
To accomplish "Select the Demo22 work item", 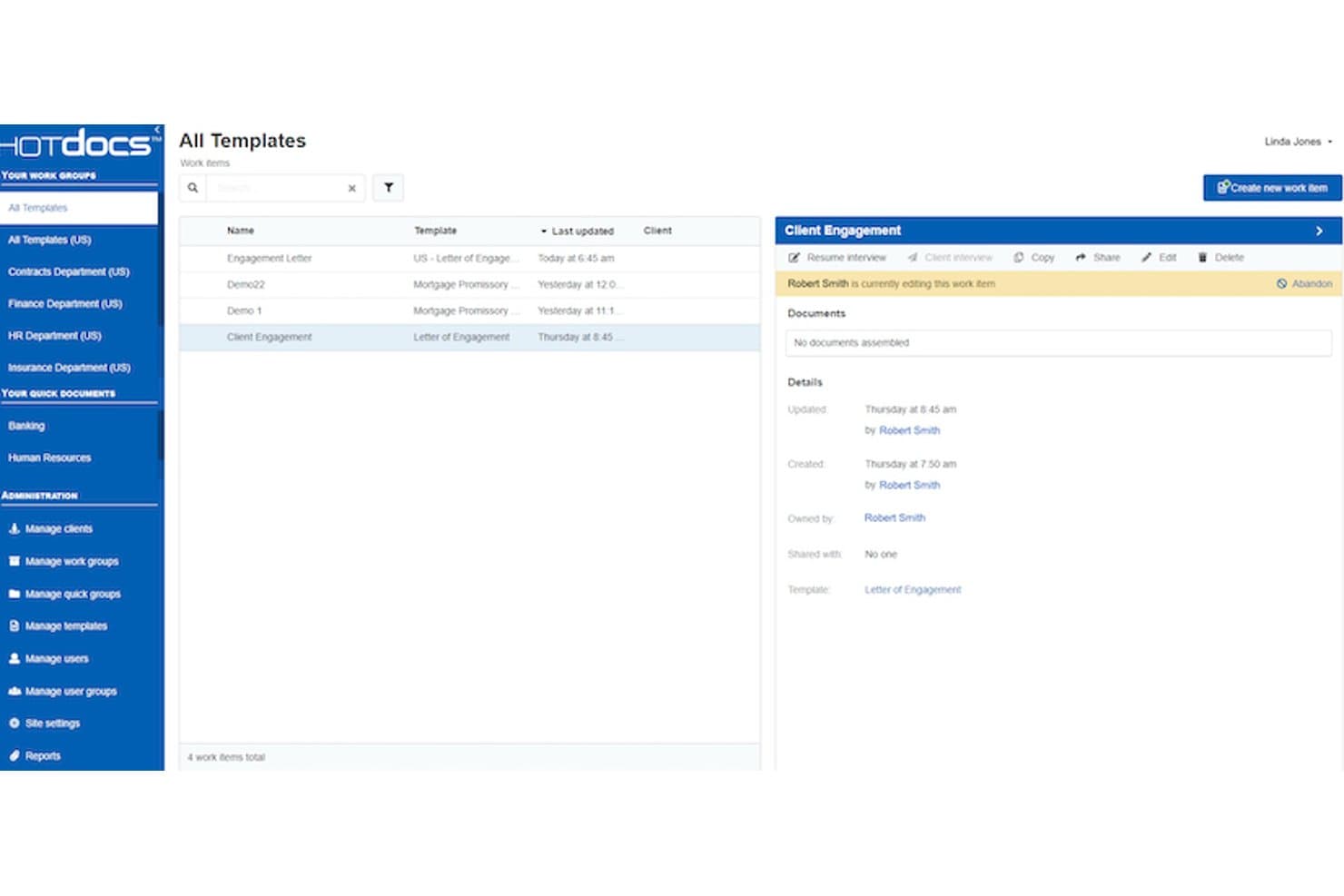I will click(x=469, y=285).
